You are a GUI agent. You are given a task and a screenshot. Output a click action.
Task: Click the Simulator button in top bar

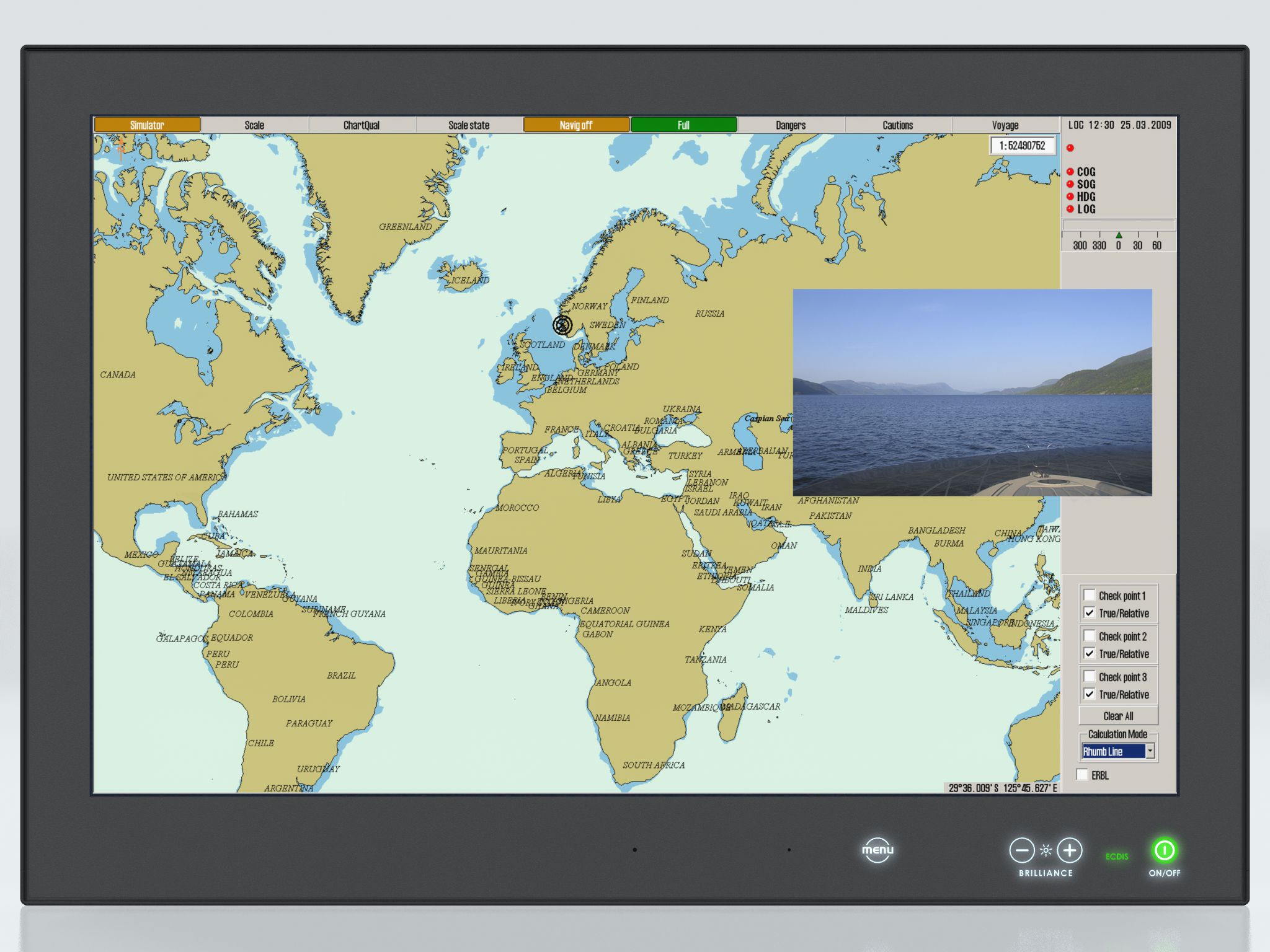coord(147,125)
